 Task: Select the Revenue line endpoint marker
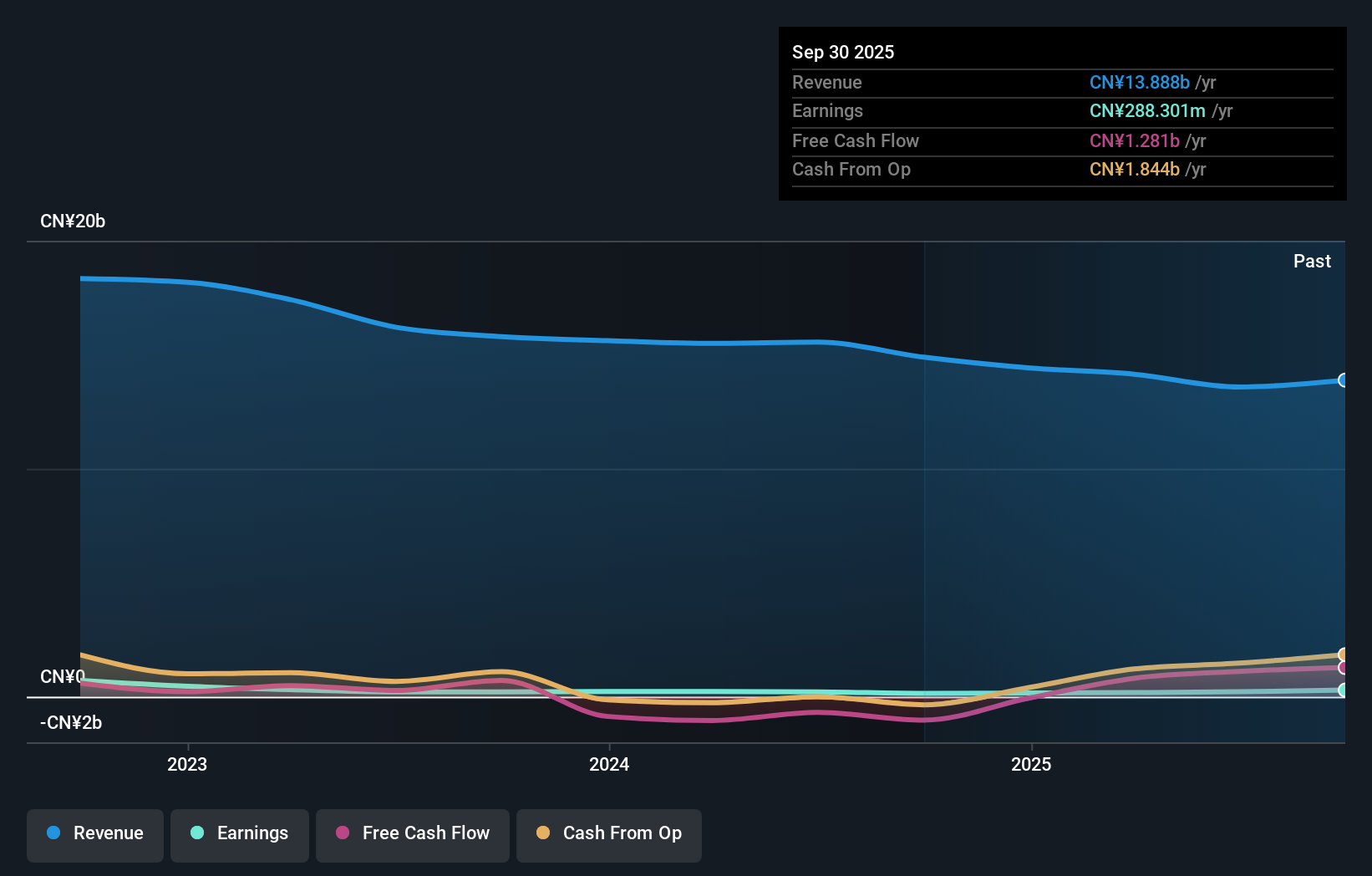(1343, 380)
